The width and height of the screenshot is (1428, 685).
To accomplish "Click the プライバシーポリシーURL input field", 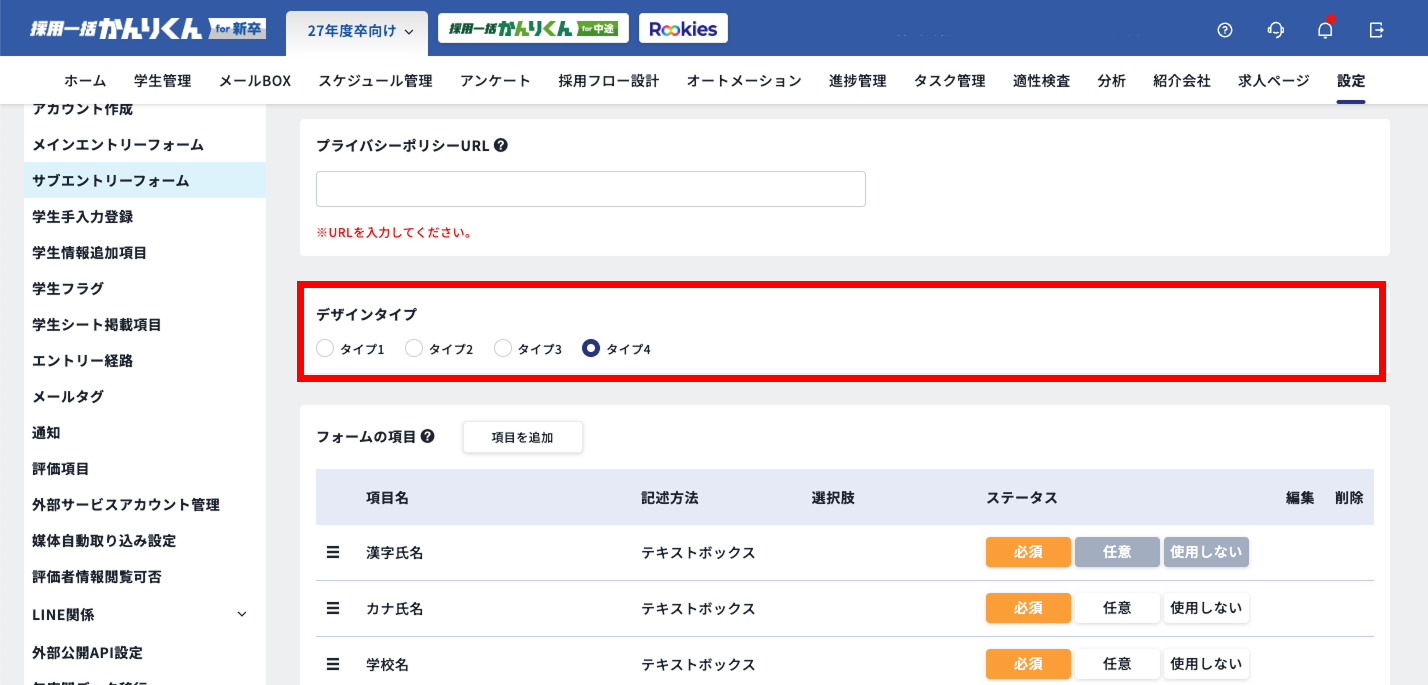I will 590,188.
